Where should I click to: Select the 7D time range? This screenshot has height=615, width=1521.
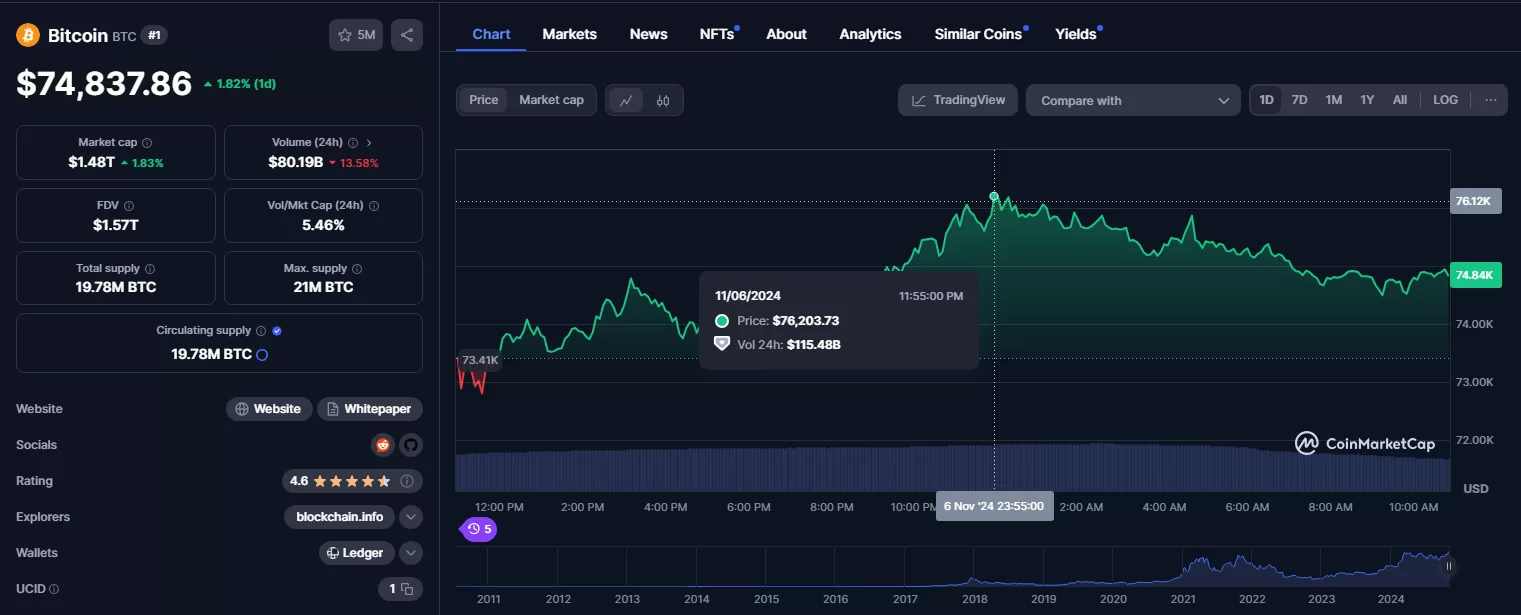(x=1299, y=100)
